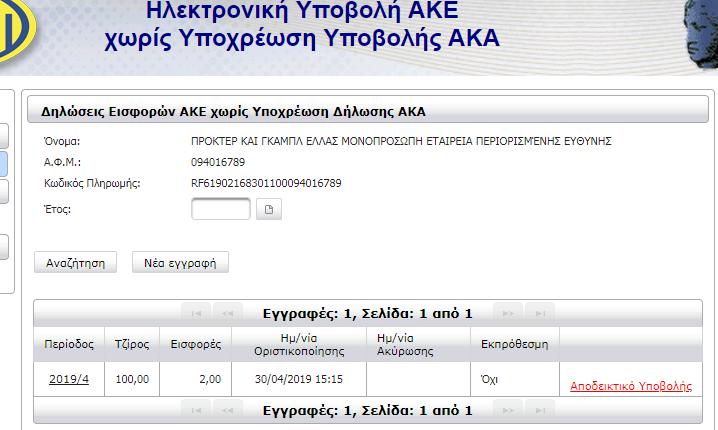Click the Όνομα label
Viewport: 718px width, 430px height.
[62, 141]
